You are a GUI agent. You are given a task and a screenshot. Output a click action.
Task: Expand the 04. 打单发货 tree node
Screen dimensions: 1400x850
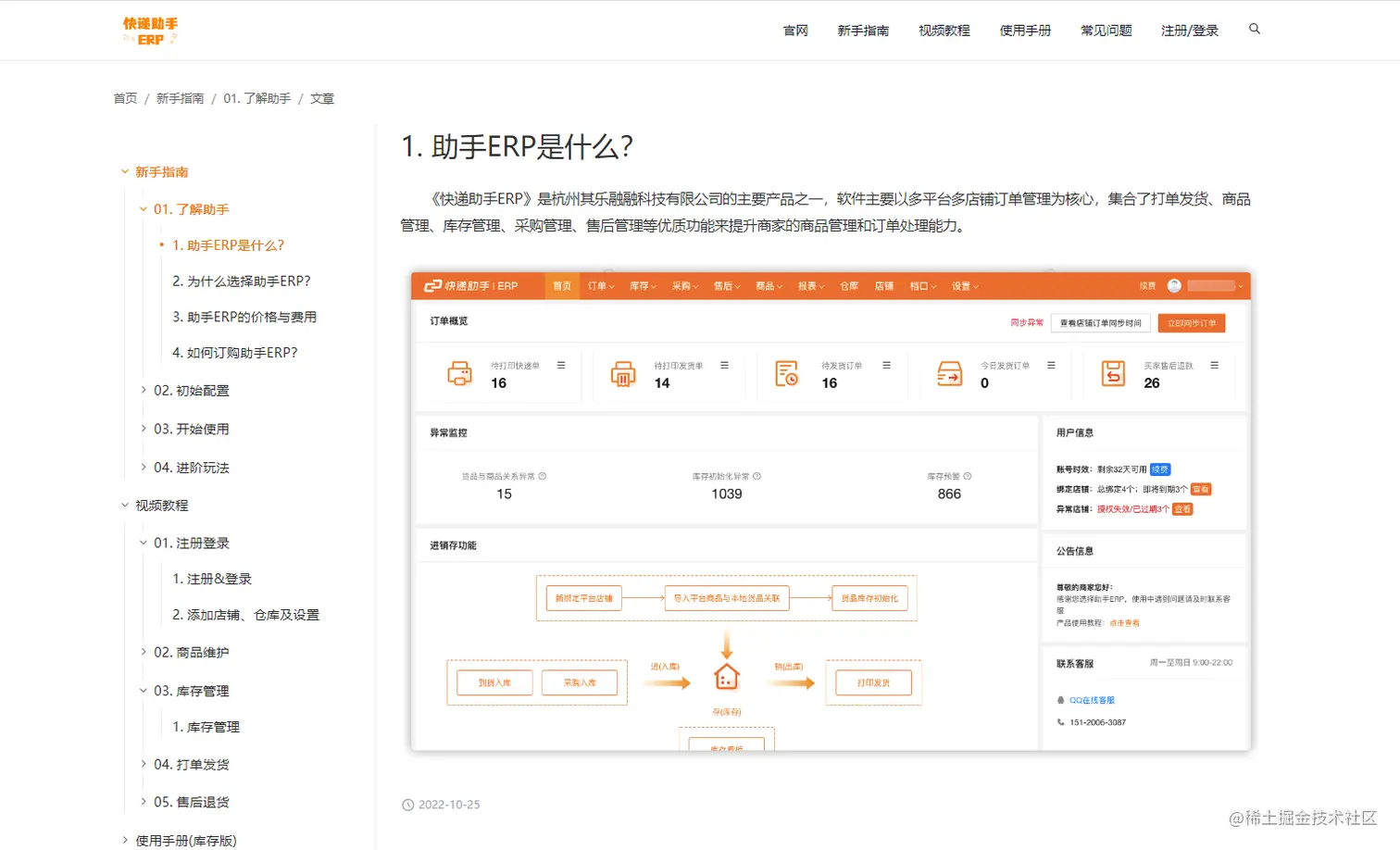click(x=144, y=764)
